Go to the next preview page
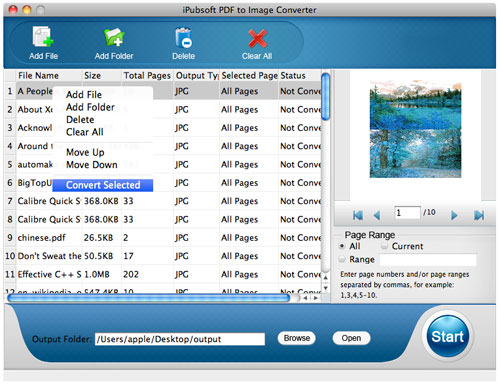The height and width of the screenshot is (386, 500). (x=454, y=215)
